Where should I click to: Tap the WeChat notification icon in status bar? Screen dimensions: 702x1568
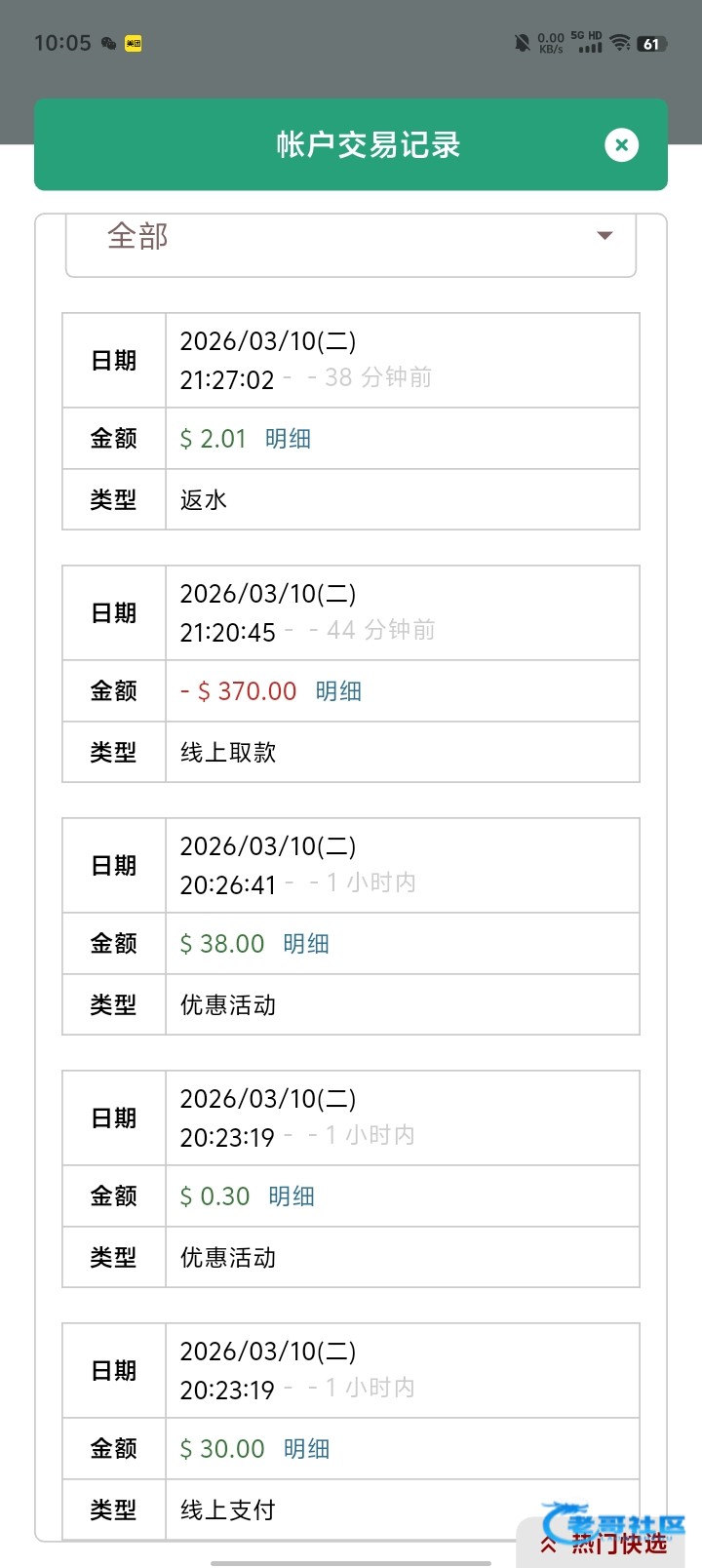[x=108, y=44]
